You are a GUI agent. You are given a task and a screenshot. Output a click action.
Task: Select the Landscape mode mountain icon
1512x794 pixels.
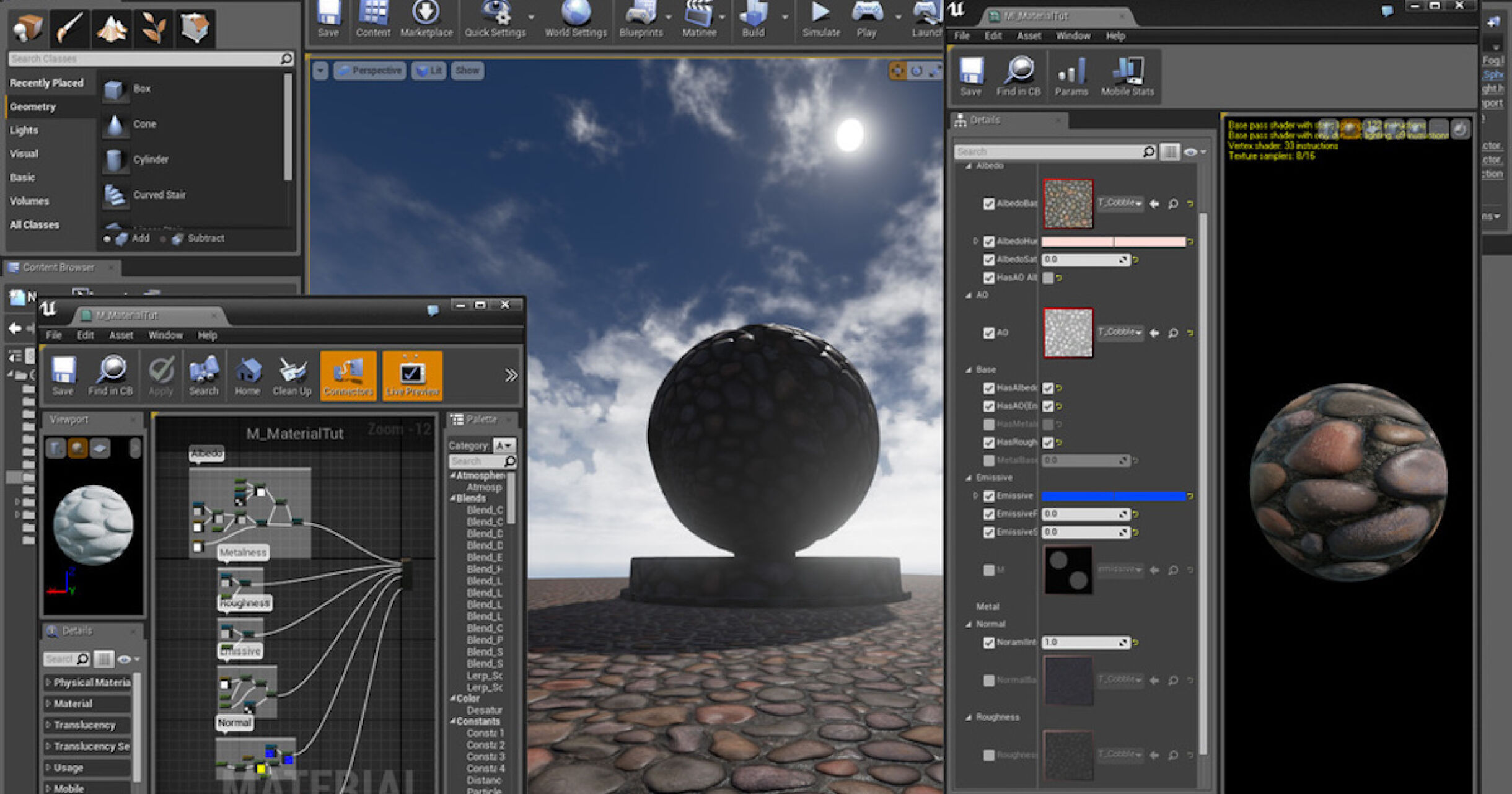[x=112, y=28]
